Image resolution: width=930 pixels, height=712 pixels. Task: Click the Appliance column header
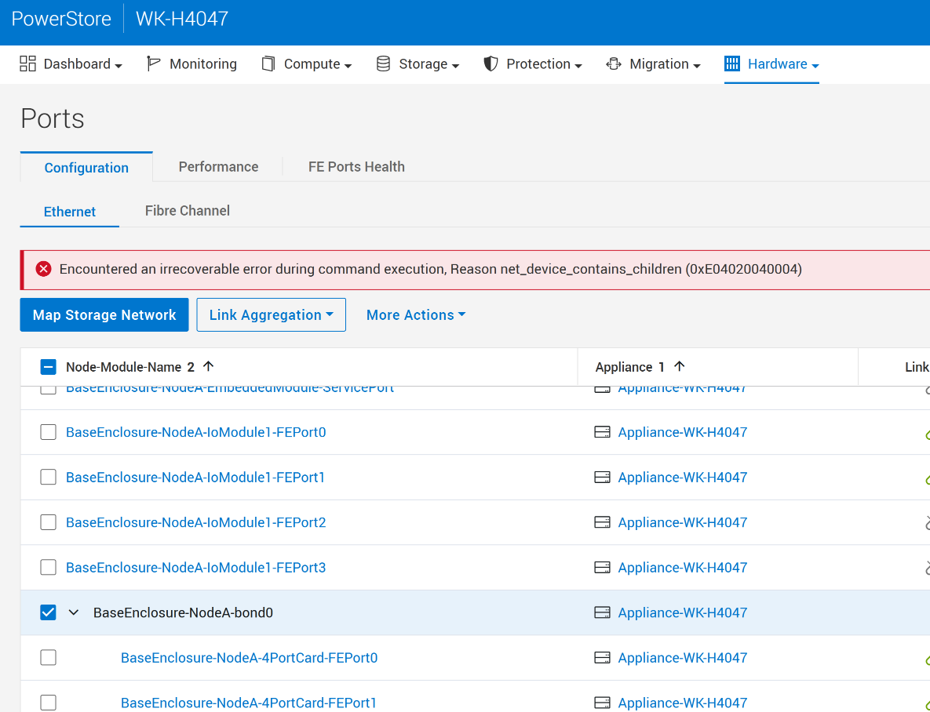click(x=623, y=367)
